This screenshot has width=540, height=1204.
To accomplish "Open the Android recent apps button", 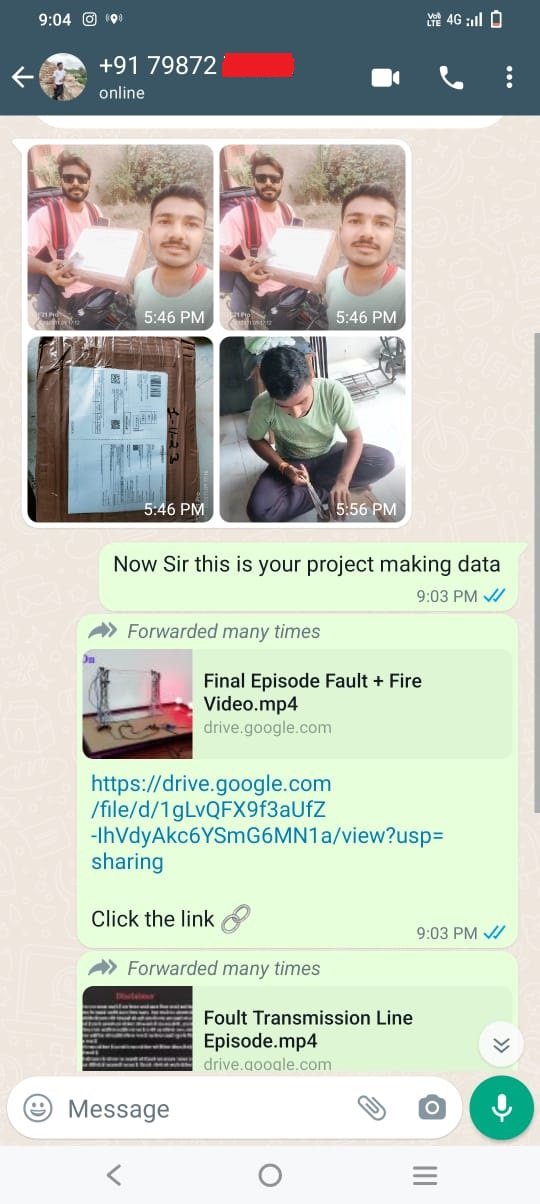I will 425,1175.
